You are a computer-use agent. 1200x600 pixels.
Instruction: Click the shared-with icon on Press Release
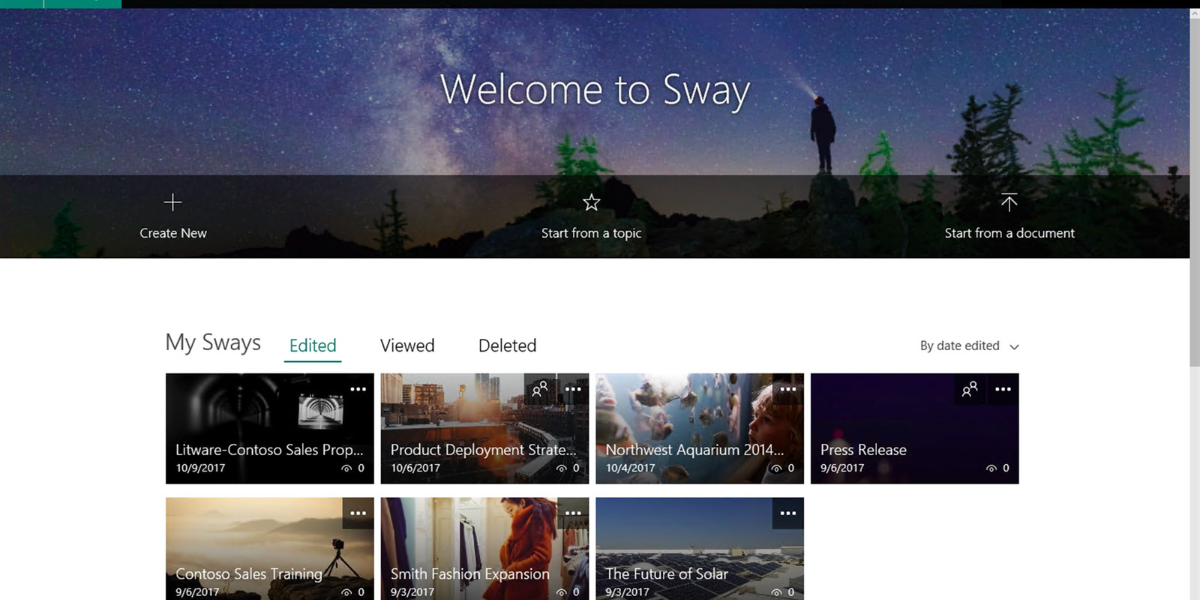pyautogui.click(x=968, y=389)
